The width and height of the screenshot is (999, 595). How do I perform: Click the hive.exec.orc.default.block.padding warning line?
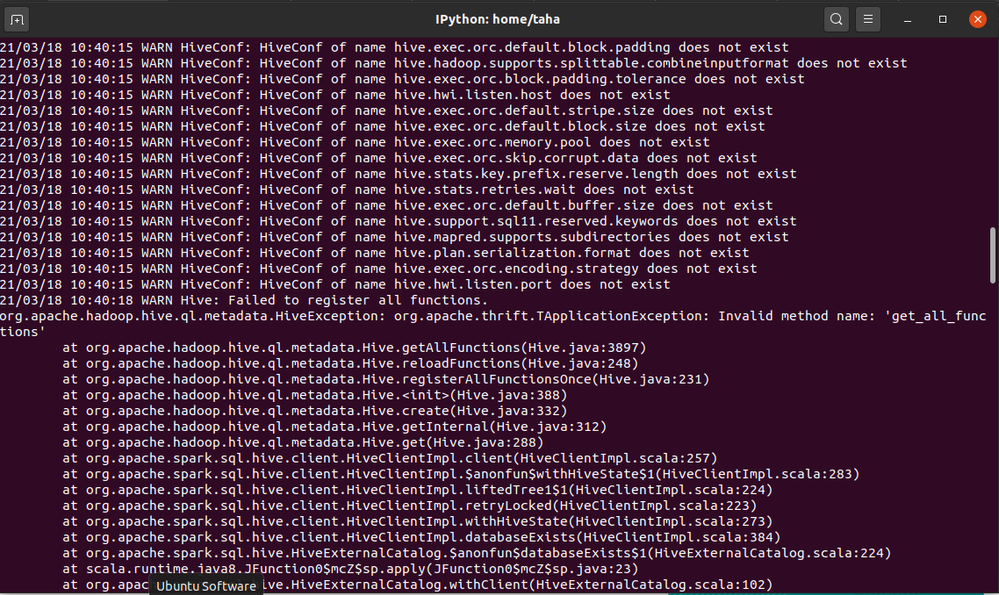pos(394,47)
